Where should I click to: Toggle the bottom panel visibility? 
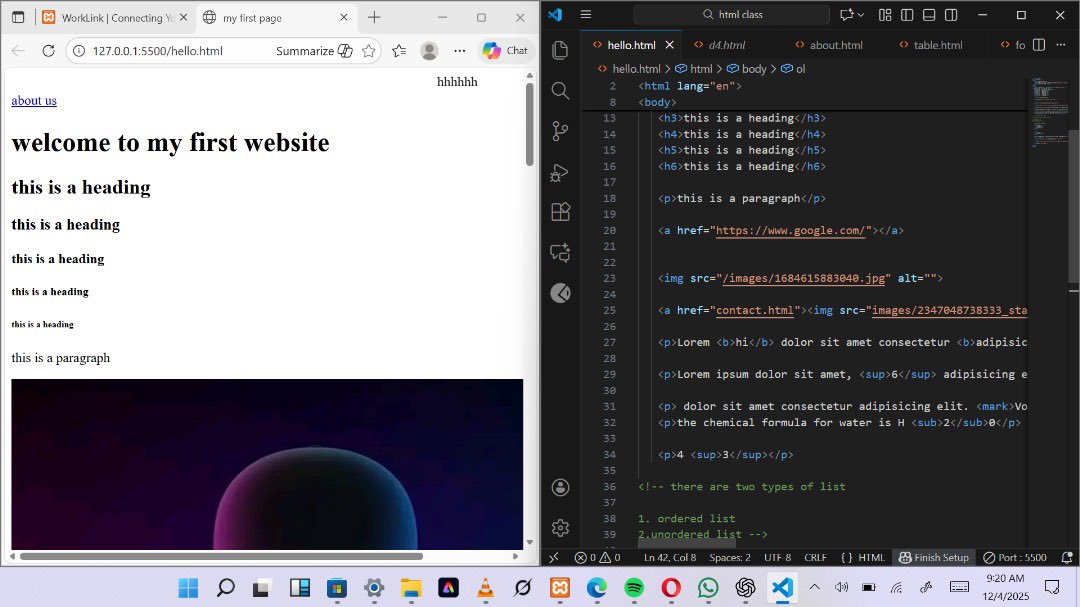click(929, 15)
